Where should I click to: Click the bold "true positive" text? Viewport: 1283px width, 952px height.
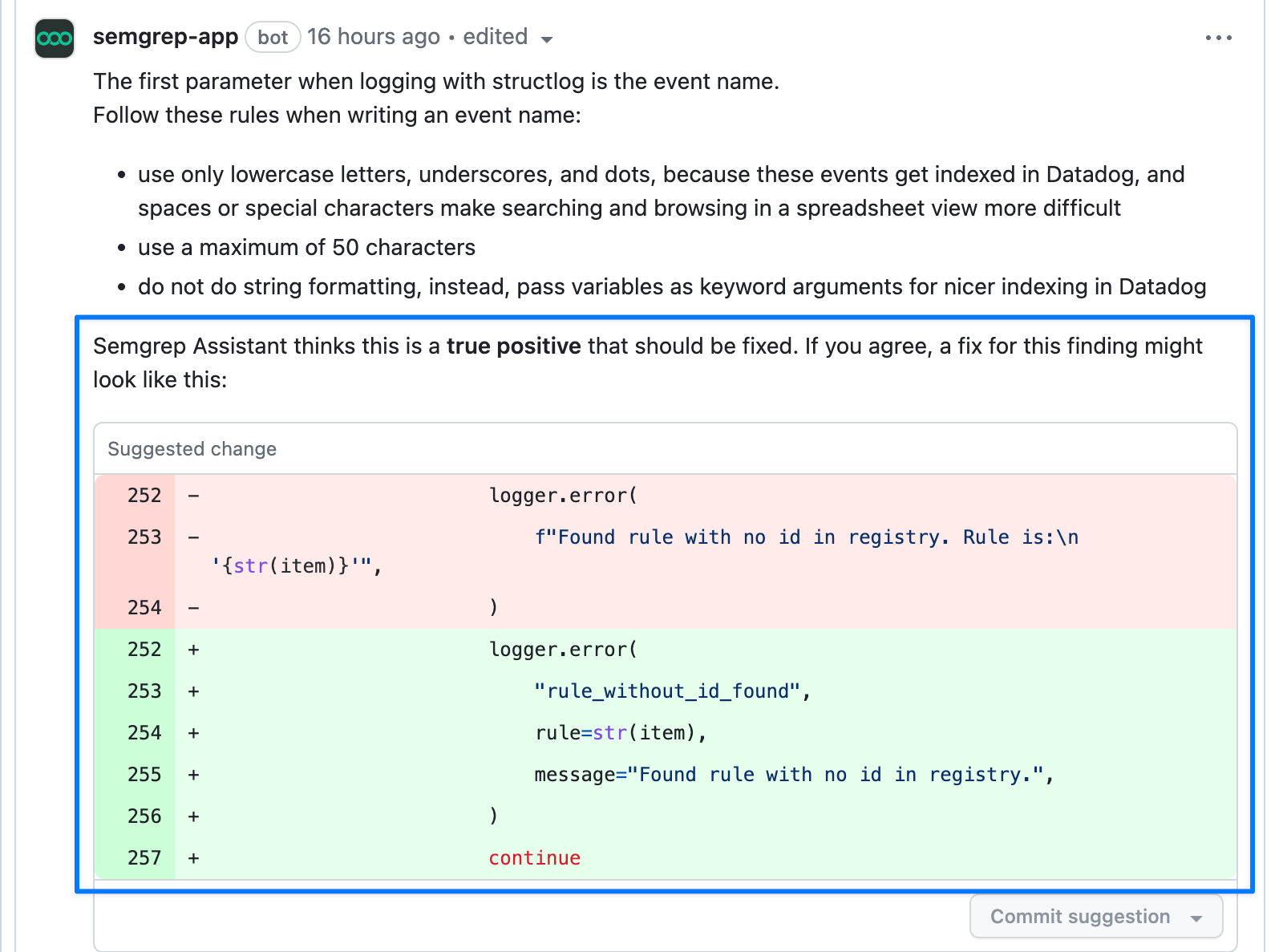[513, 346]
